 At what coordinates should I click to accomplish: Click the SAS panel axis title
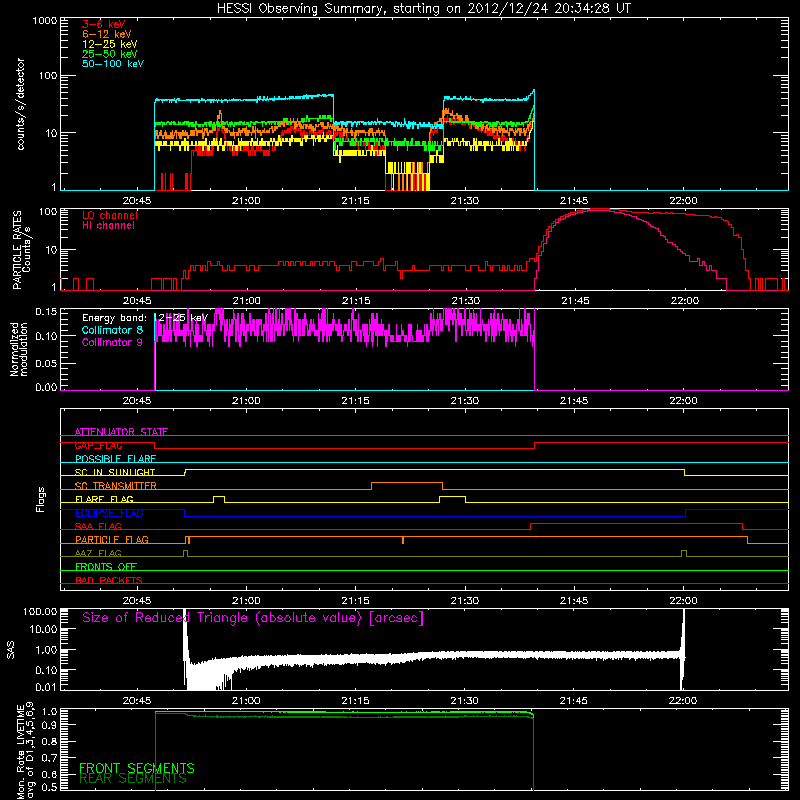(11, 650)
